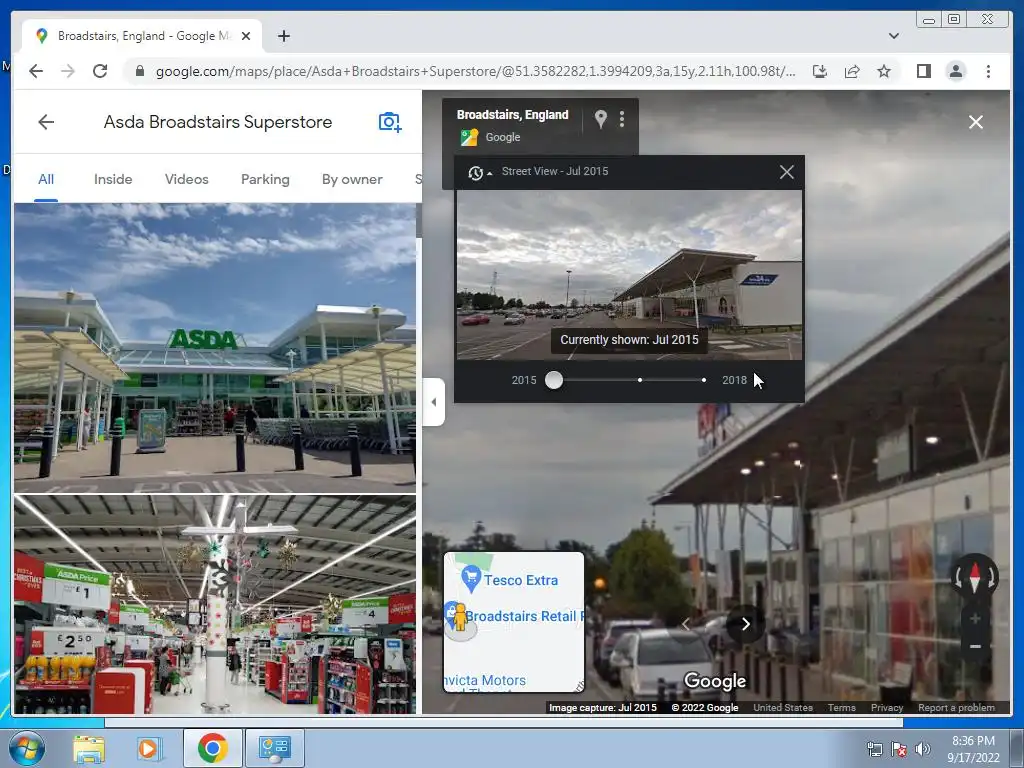1024x768 pixels.
Task: Open Chrome side panel
Action: pos(923,71)
